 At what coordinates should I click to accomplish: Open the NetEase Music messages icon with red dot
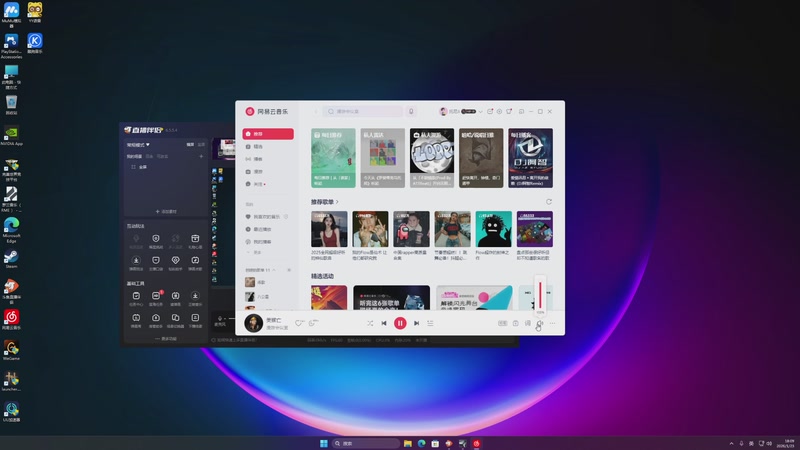490,111
